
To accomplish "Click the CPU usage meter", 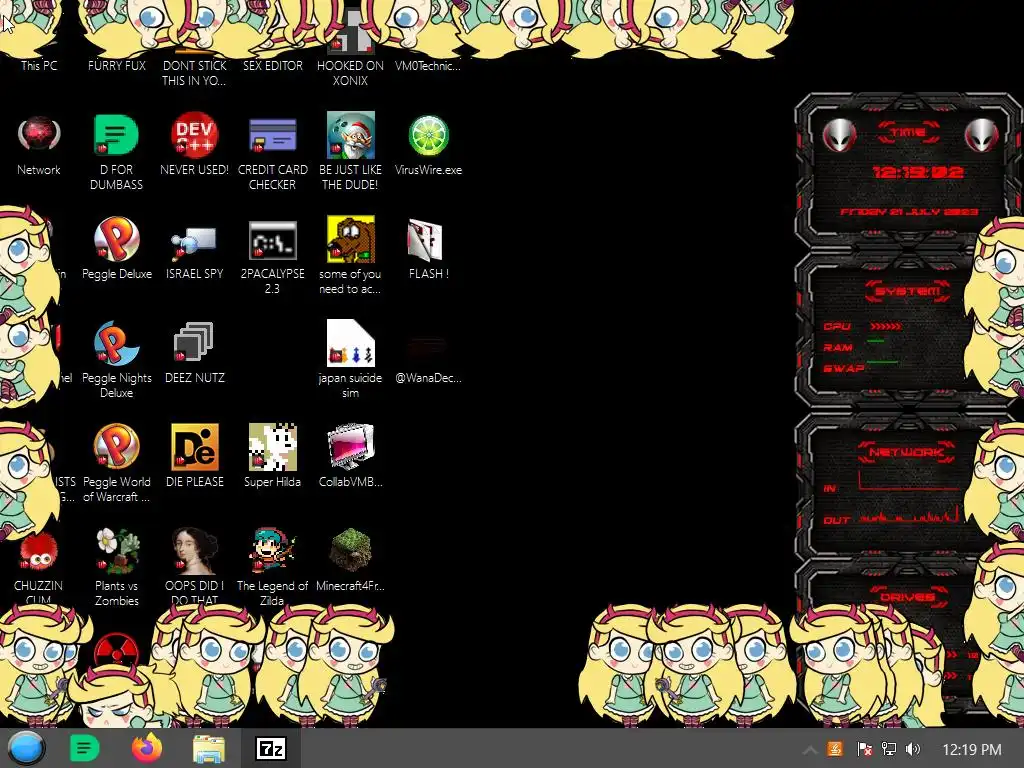I will click(886, 326).
